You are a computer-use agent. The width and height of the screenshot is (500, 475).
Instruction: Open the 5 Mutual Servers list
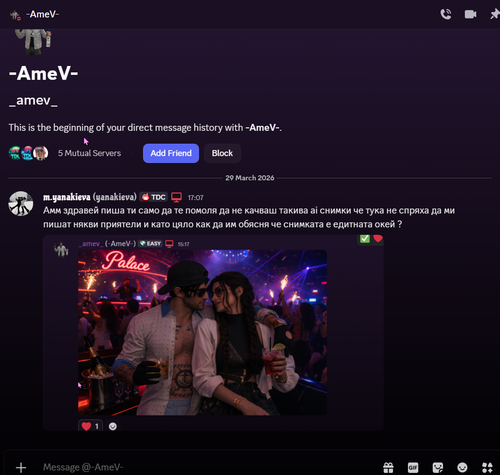[x=89, y=153]
